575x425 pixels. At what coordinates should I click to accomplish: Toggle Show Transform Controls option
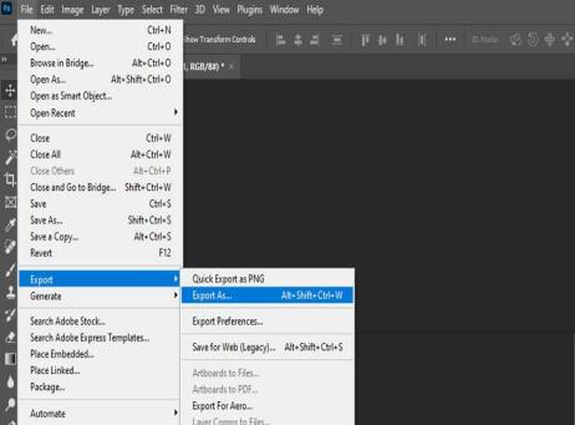219,39
